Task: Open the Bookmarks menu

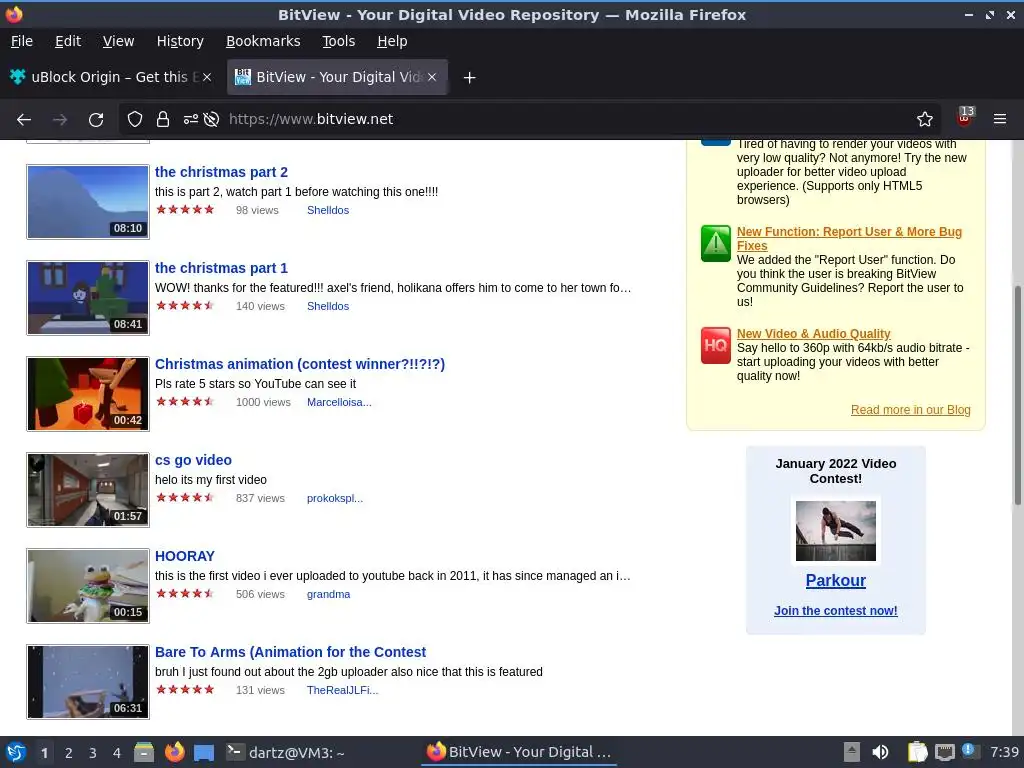Action: (x=263, y=41)
